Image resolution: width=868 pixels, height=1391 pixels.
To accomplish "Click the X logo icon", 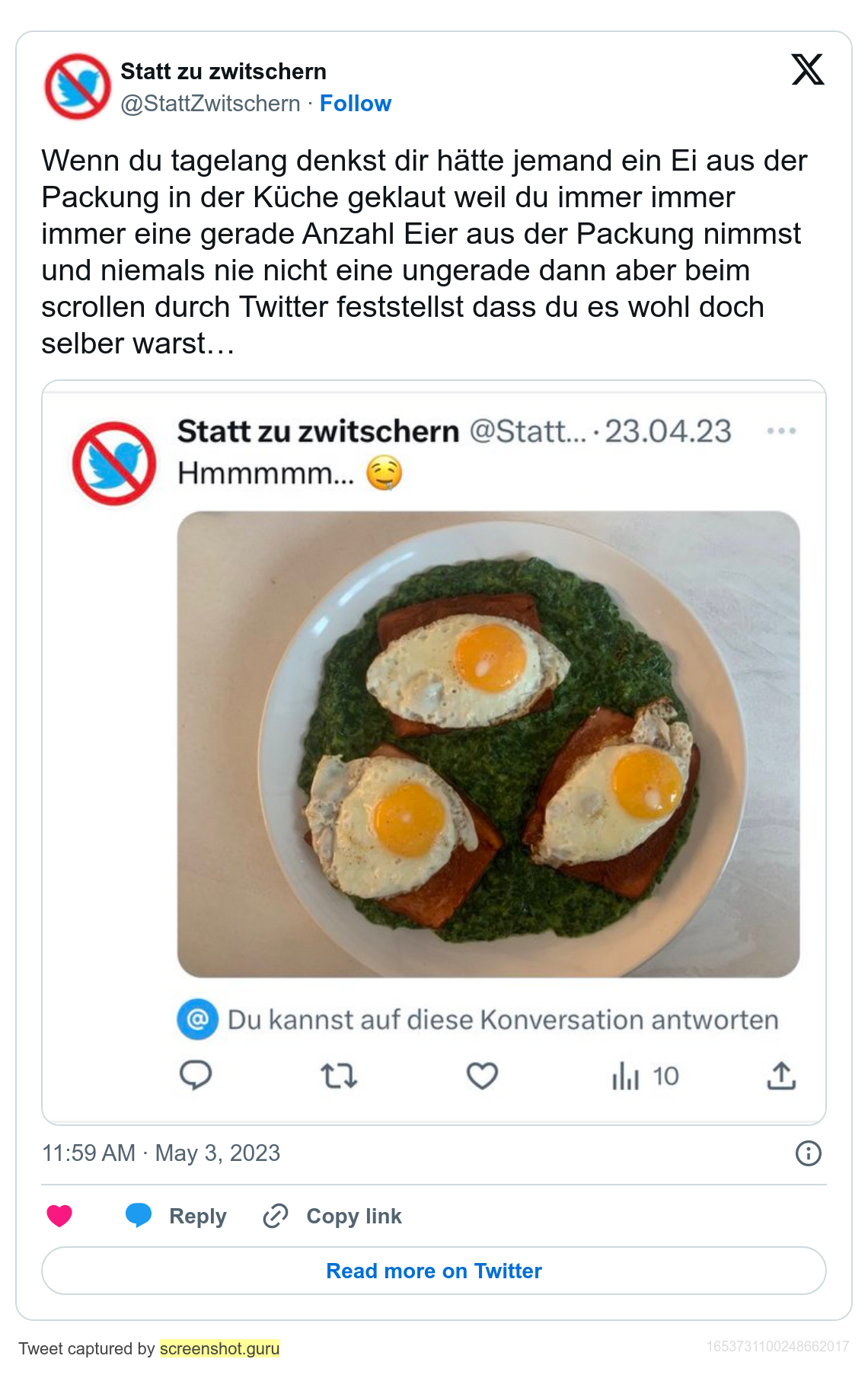I will pyautogui.click(x=807, y=70).
